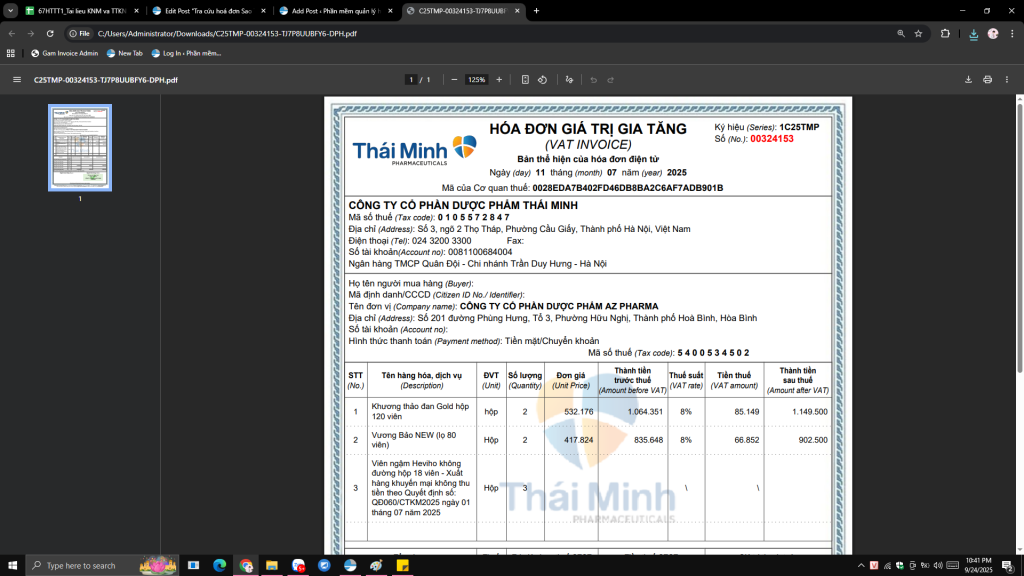
Task: Click the page number input field
Action: click(411, 79)
